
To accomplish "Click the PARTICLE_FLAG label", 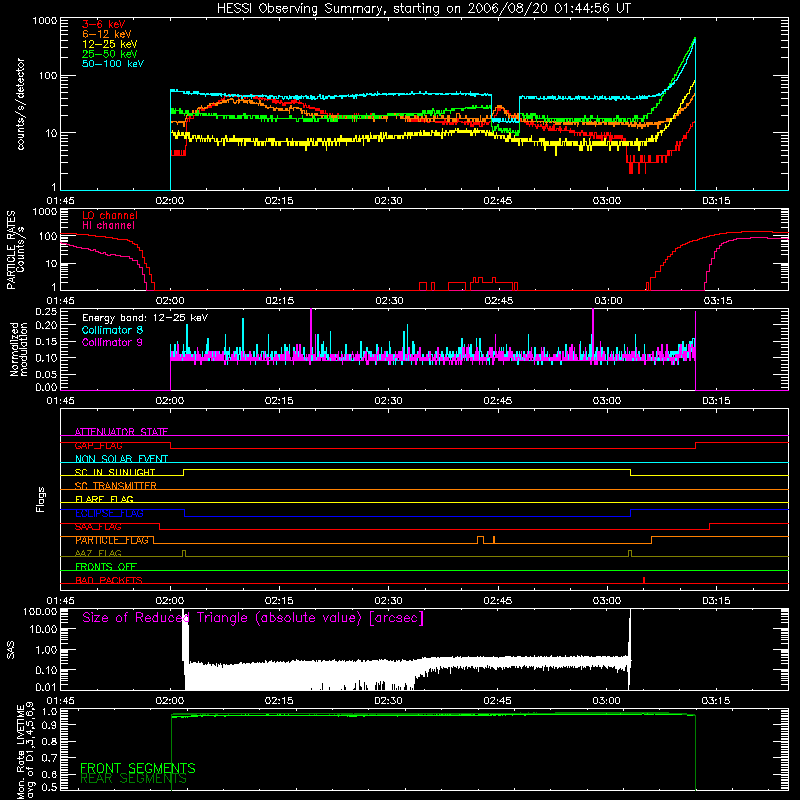I will (x=112, y=540).
